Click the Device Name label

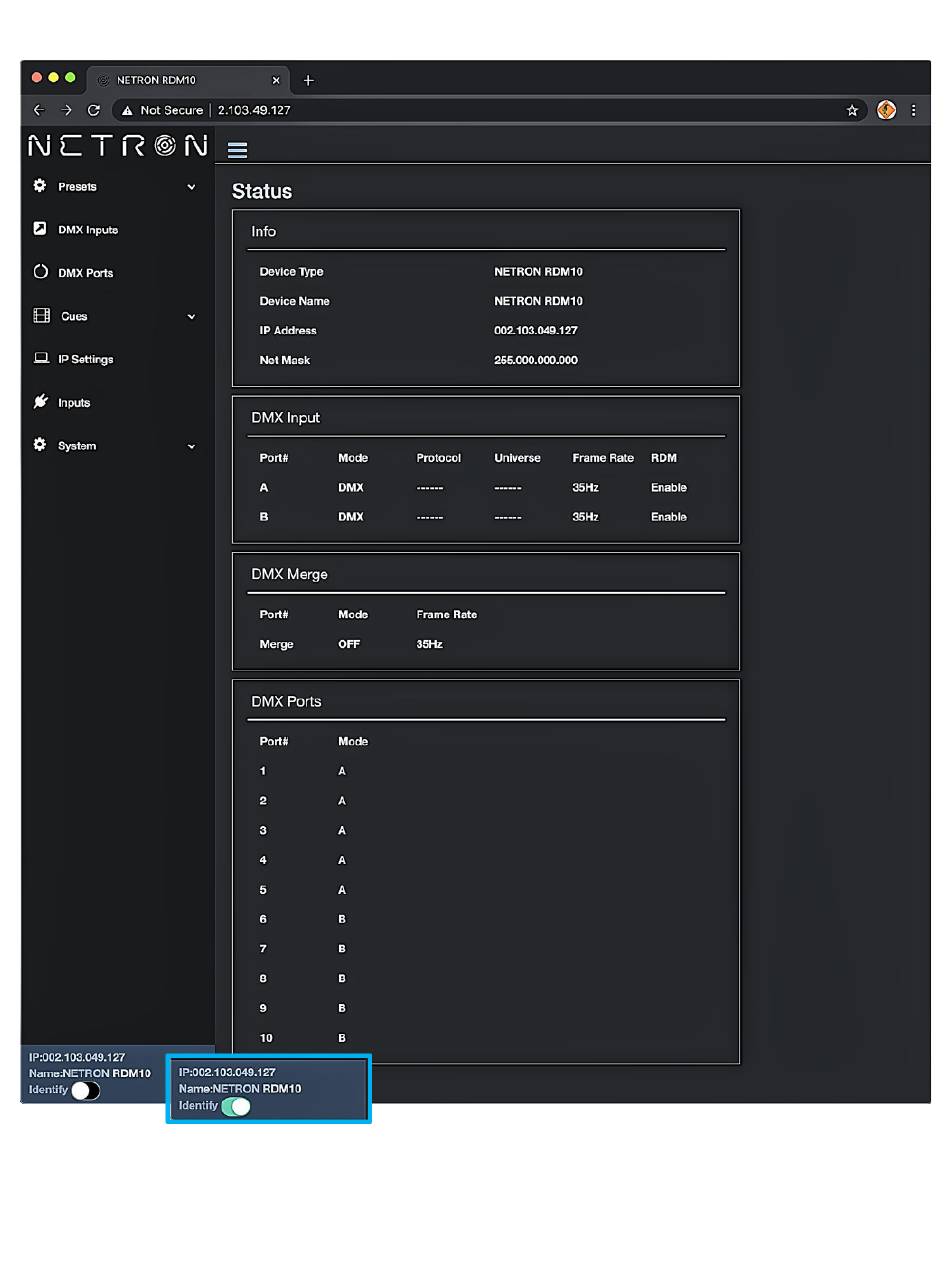pyautogui.click(x=294, y=301)
